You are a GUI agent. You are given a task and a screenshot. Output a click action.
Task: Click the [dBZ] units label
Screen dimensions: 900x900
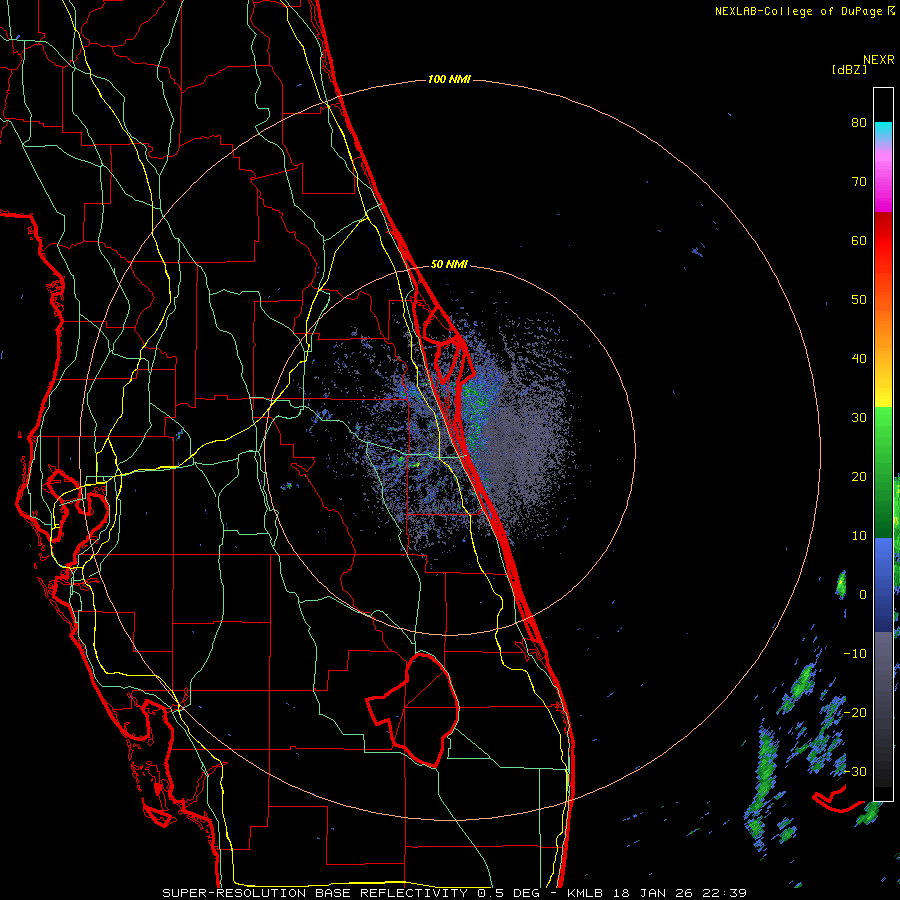point(849,69)
